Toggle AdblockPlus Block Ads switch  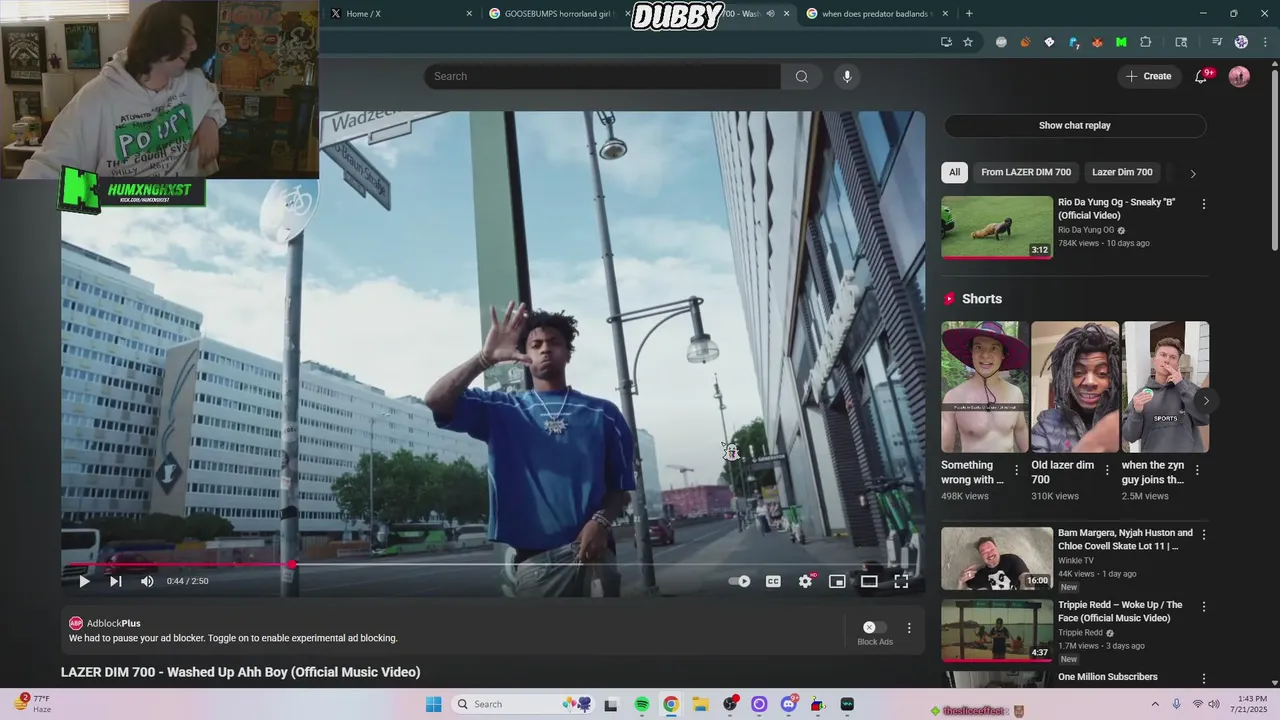[875, 628]
